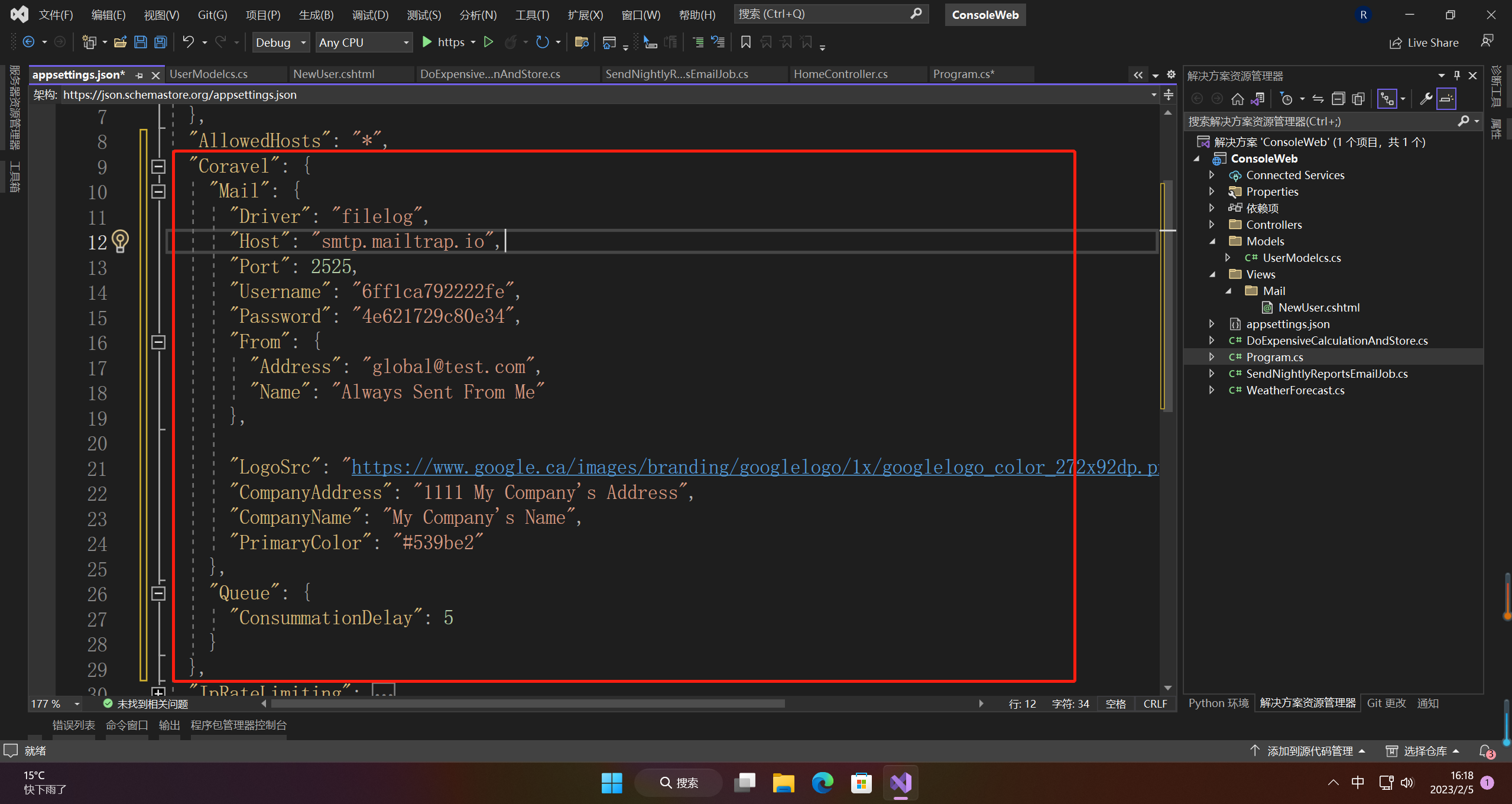
Task: Click the Undo arrow icon
Action: tap(188, 42)
